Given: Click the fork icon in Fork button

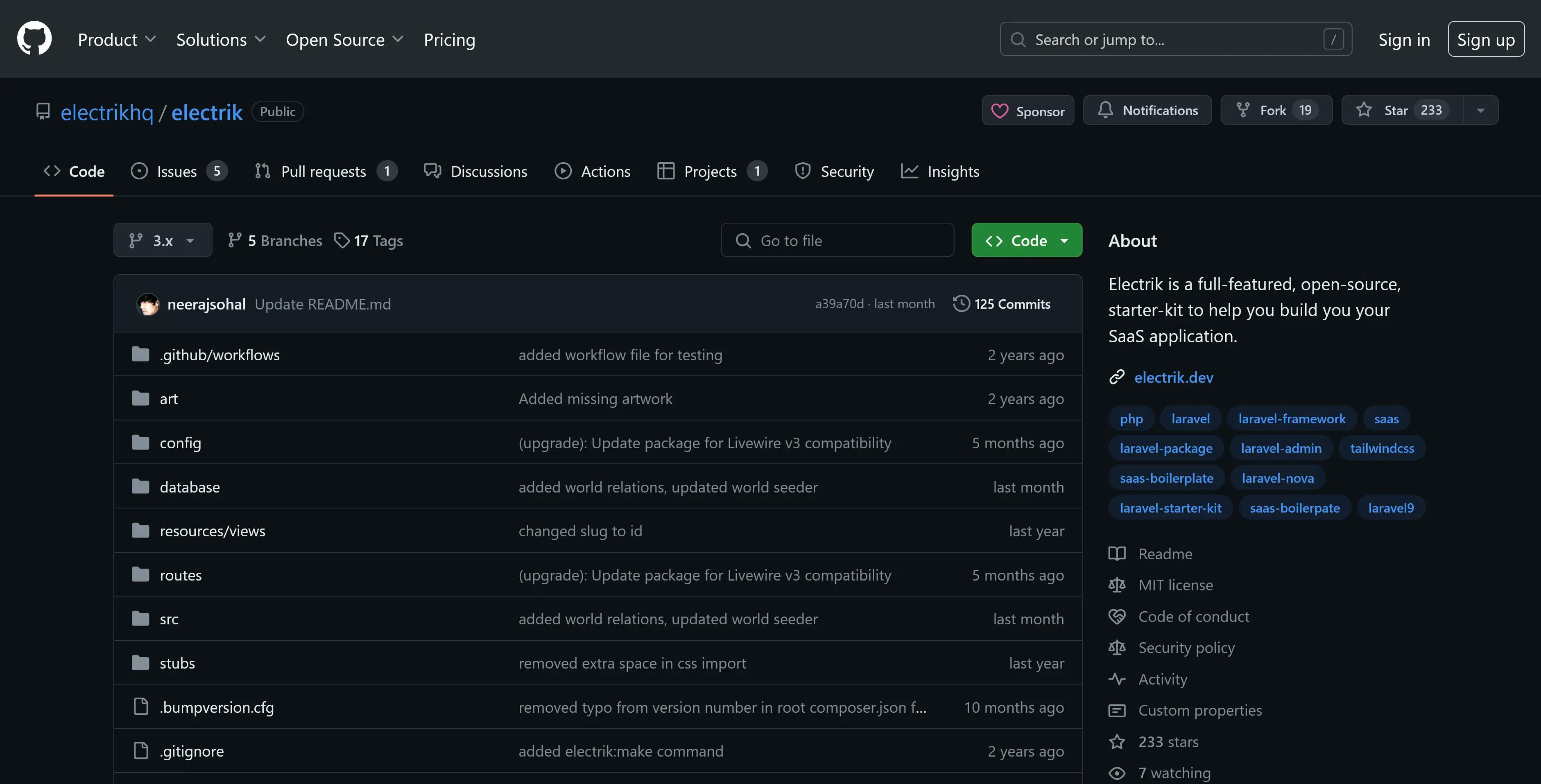Looking at the screenshot, I should [1243, 110].
